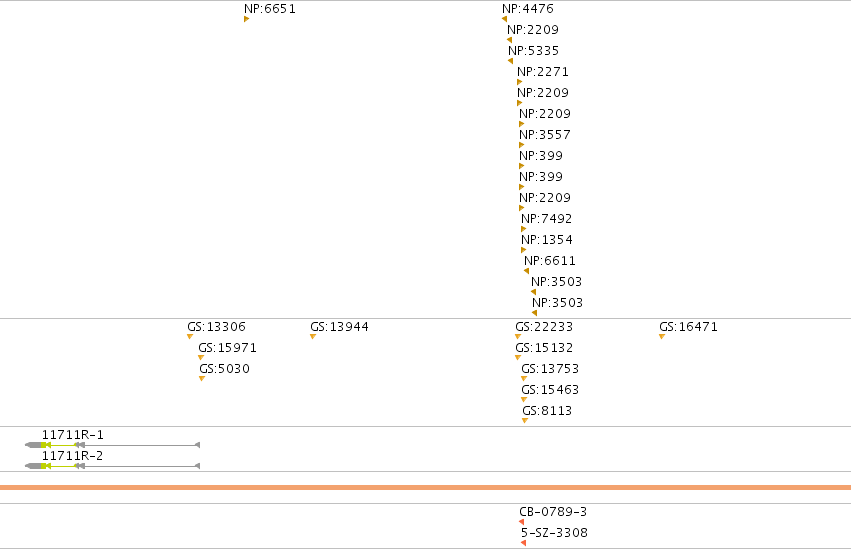The height and width of the screenshot is (549, 851).
Task: Select the 5-SZ-3308 red triangle marker
Action: (524, 543)
